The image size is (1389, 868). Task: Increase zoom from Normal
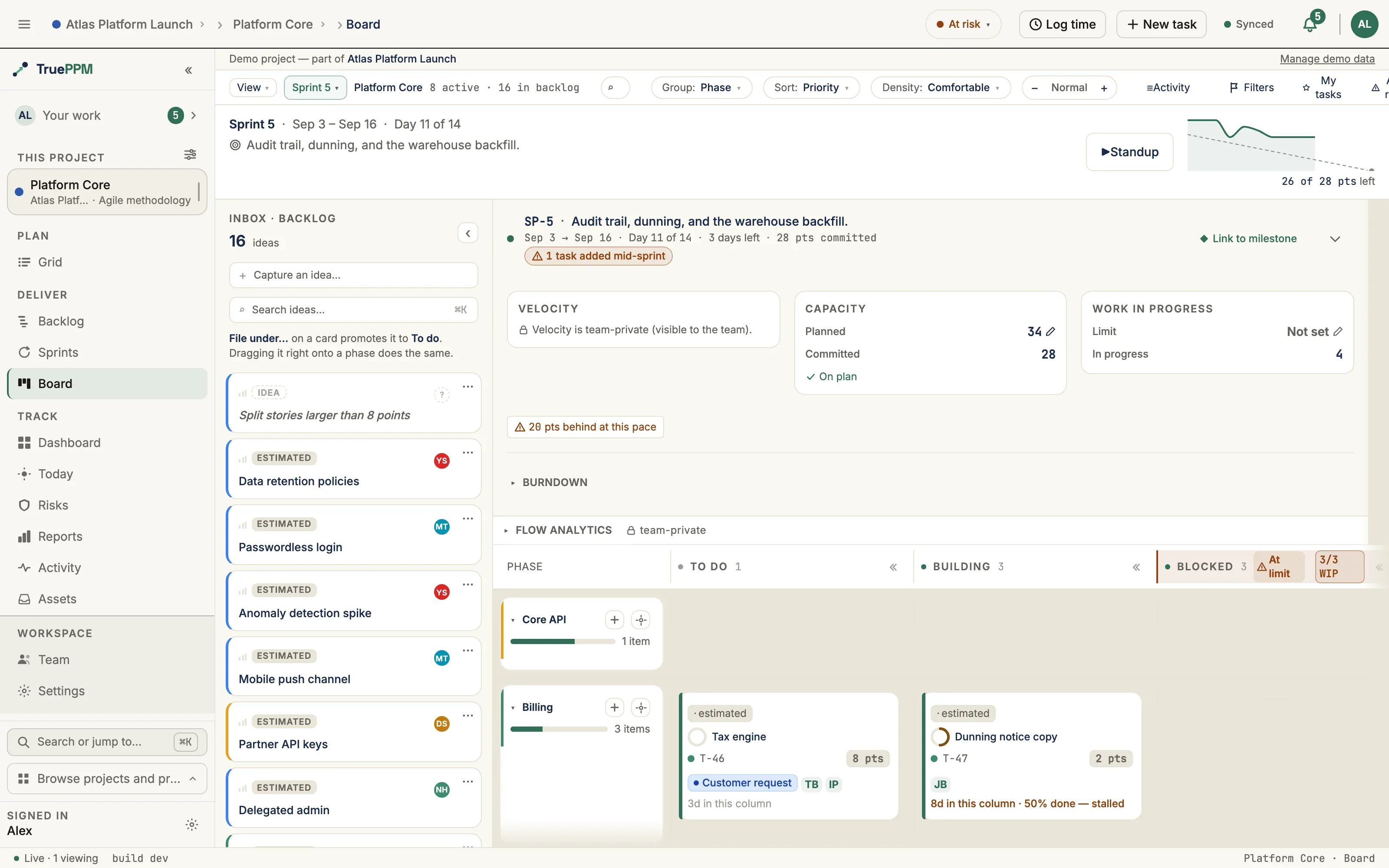pos(1104,88)
